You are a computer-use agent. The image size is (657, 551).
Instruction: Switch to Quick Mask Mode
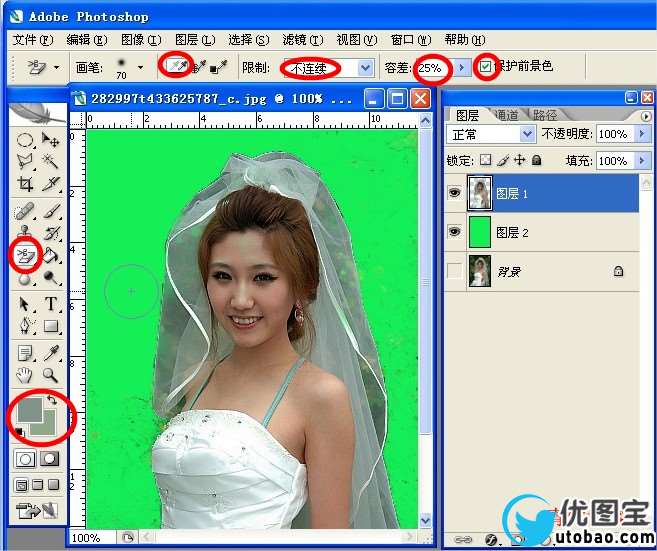click(49, 458)
